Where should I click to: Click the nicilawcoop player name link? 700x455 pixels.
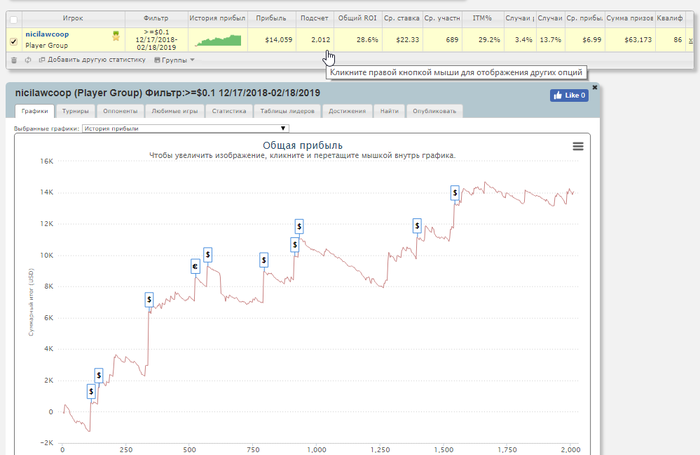(x=47, y=34)
